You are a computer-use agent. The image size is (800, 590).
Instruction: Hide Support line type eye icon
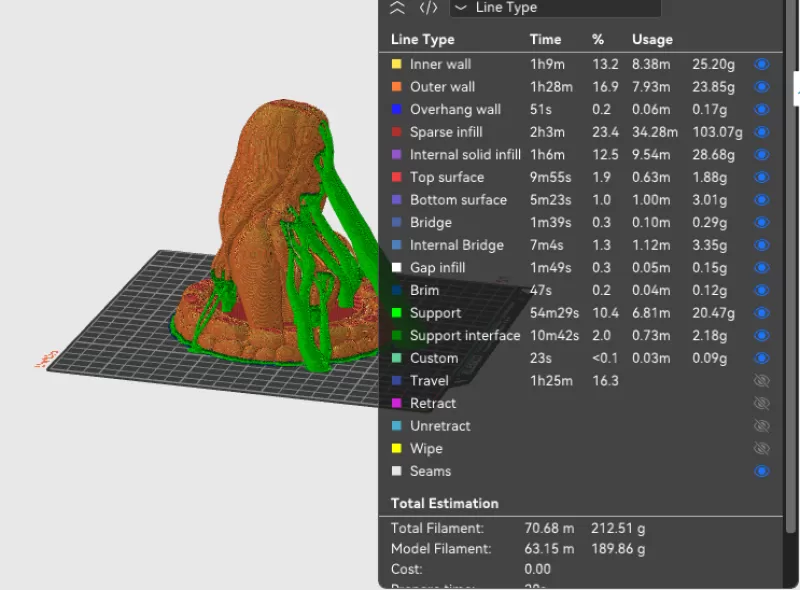point(762,313)
